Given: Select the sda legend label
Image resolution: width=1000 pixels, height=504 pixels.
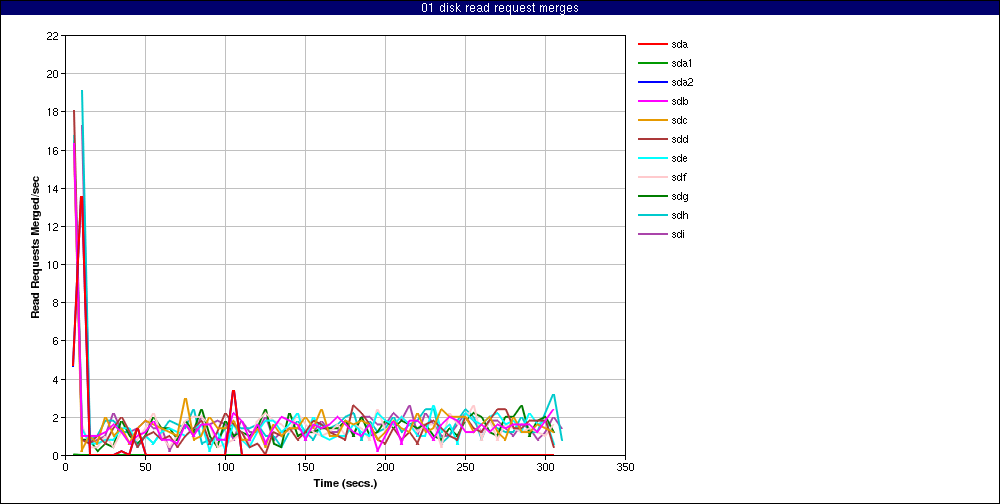Looking at the screenshot, I should click(x=679, y=45).
